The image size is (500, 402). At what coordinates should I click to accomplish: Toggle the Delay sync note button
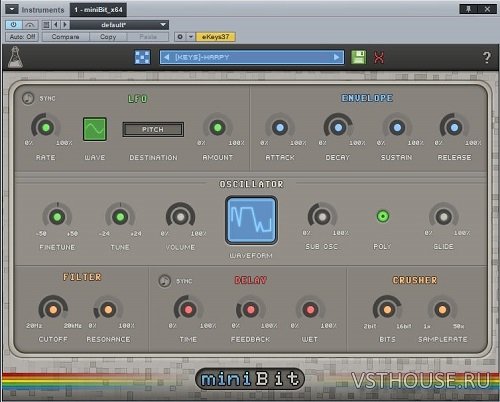[x=164, y=281]
